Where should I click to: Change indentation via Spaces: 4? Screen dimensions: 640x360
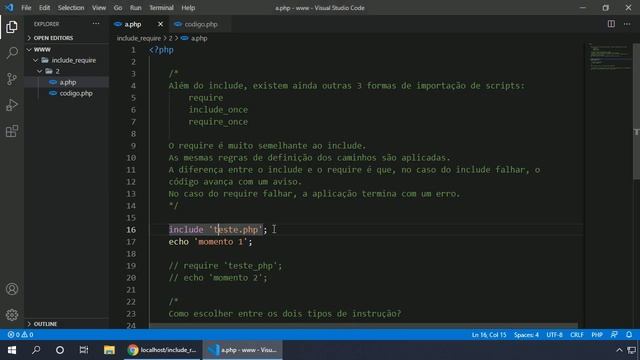point(526,335)
